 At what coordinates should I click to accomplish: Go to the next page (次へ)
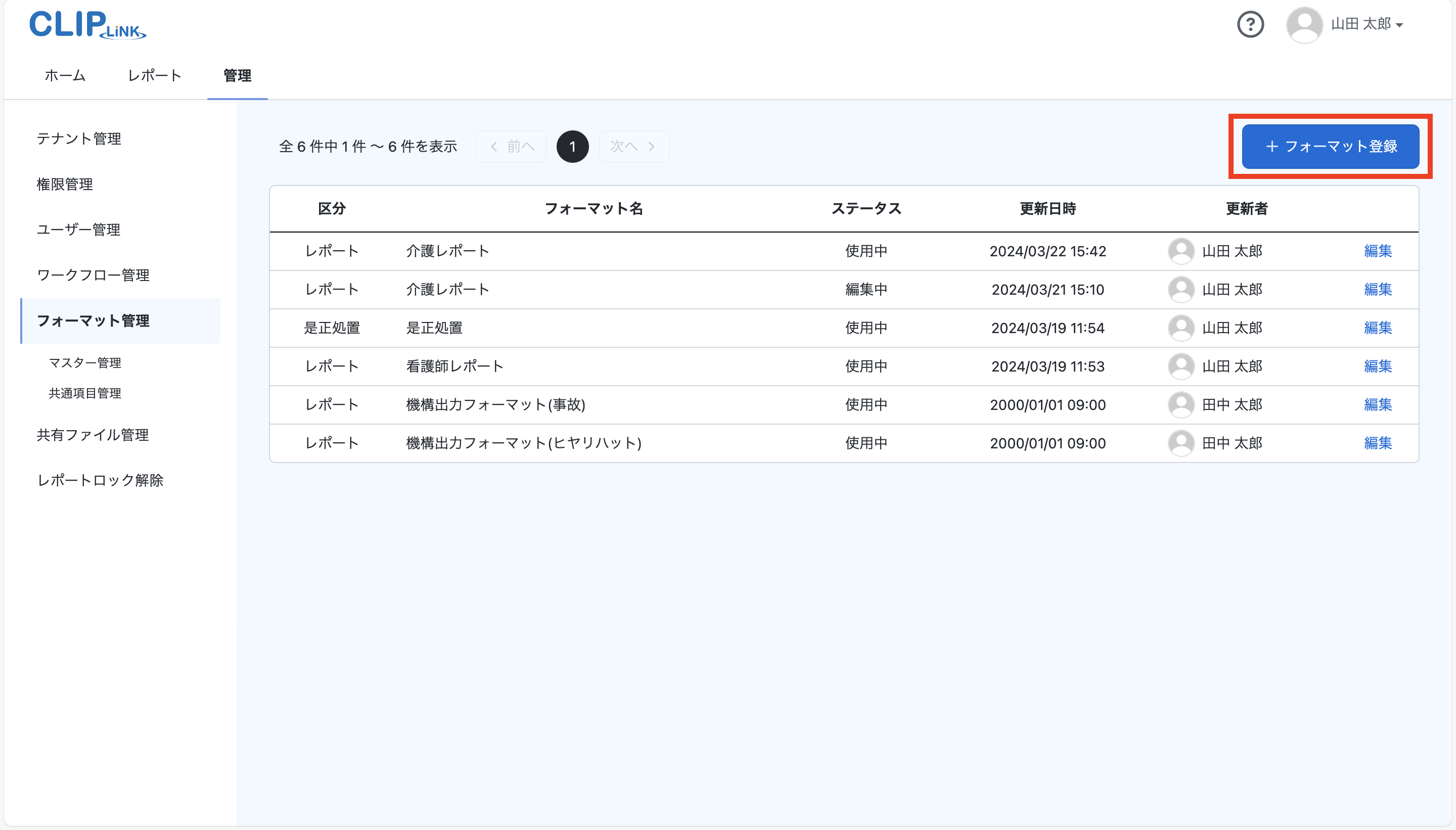coord(633,147)
